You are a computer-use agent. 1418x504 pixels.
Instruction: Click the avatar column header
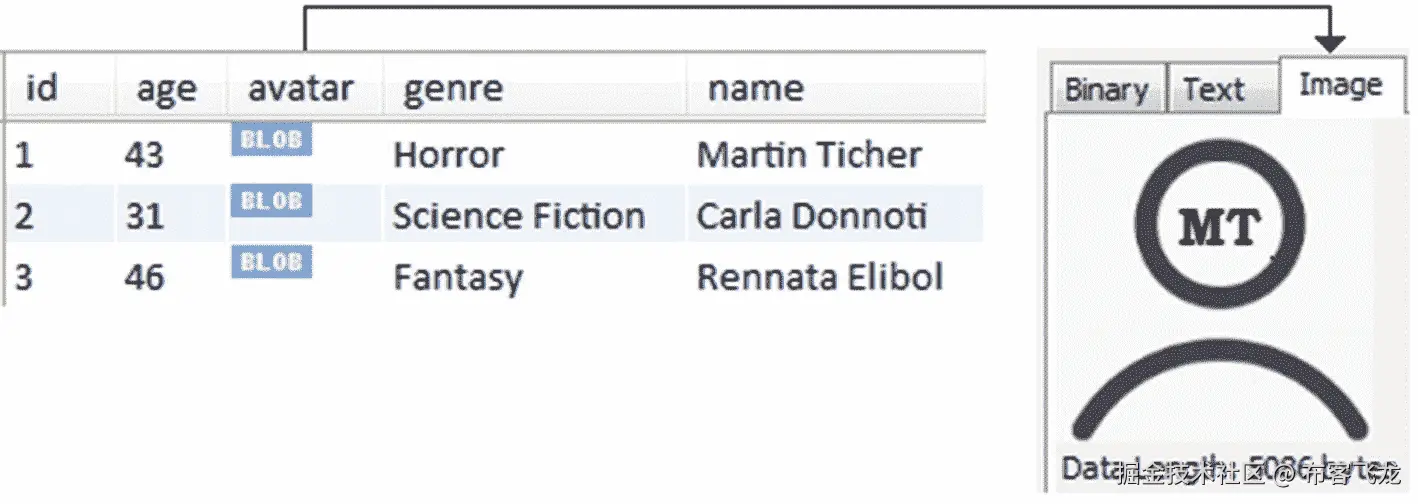tap(301, 88)
